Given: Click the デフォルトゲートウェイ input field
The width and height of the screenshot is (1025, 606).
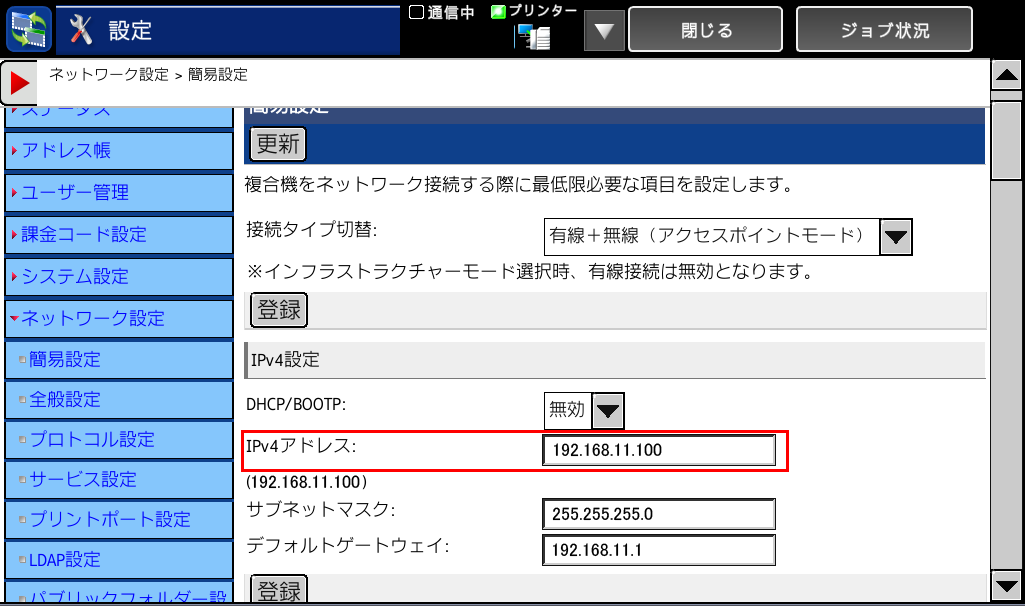Looking at the screenshot, I should [659, 550].
